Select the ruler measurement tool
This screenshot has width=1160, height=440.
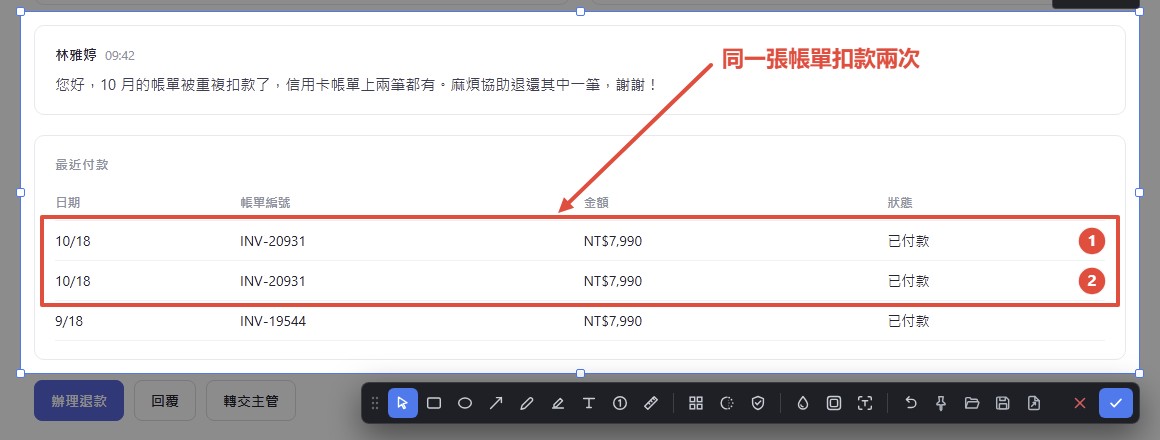click(651, 403)
